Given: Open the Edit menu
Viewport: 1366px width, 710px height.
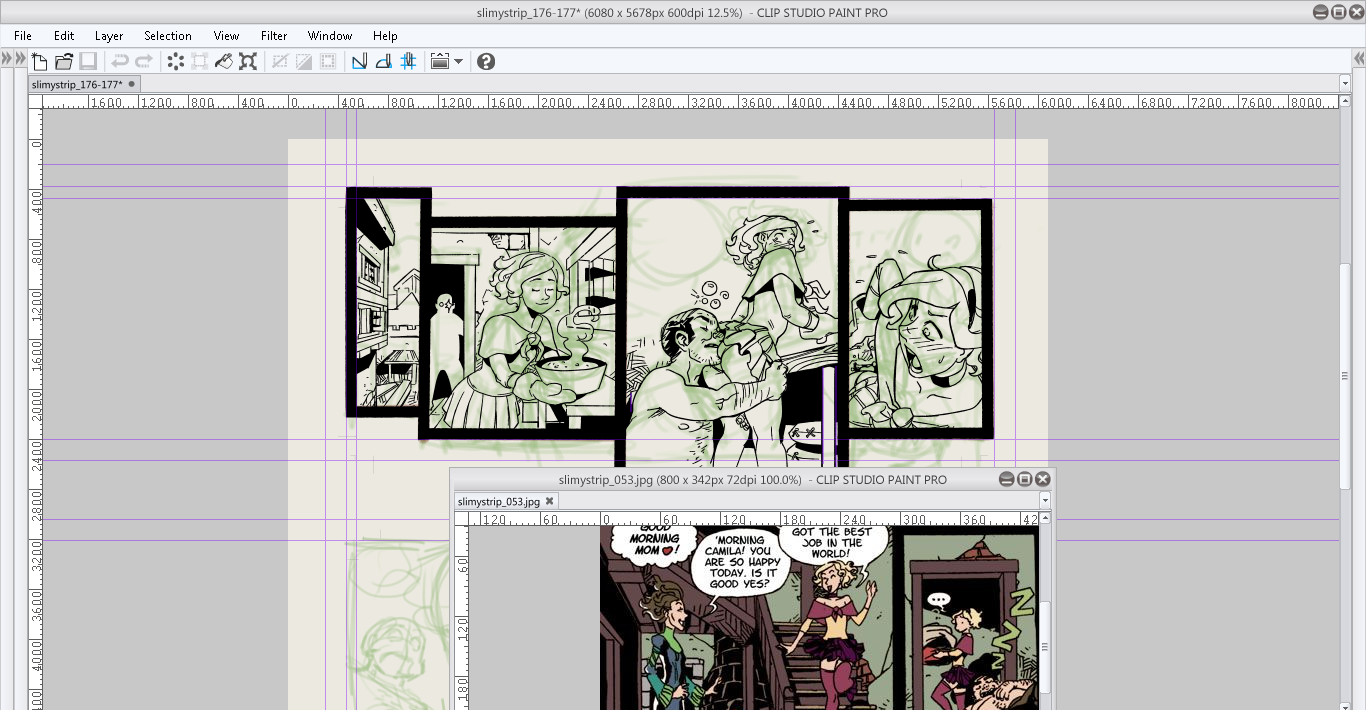Looking at the screenshot, I should click(64, 36).
